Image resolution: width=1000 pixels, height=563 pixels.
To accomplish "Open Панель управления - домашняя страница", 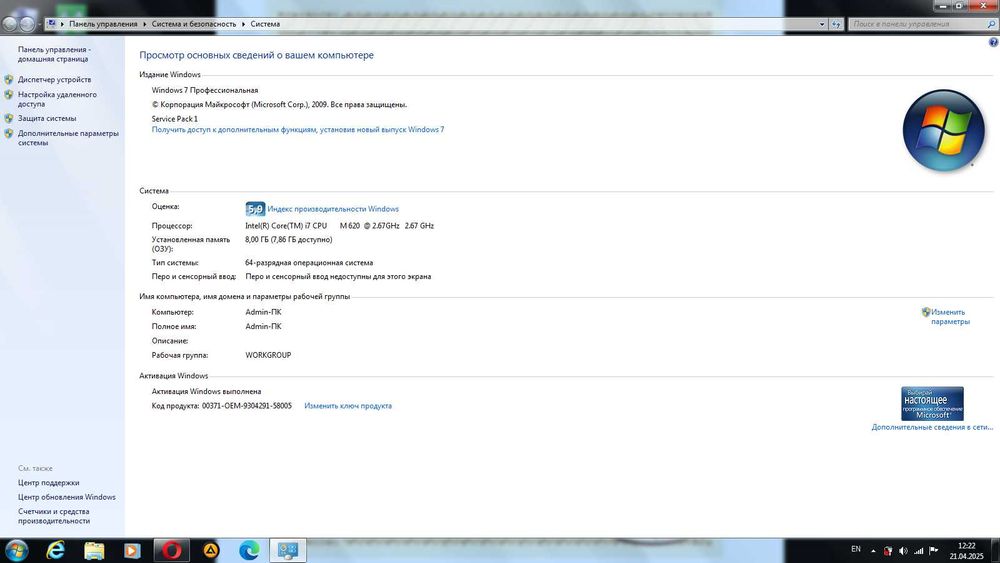I will (x=54, y=54).
